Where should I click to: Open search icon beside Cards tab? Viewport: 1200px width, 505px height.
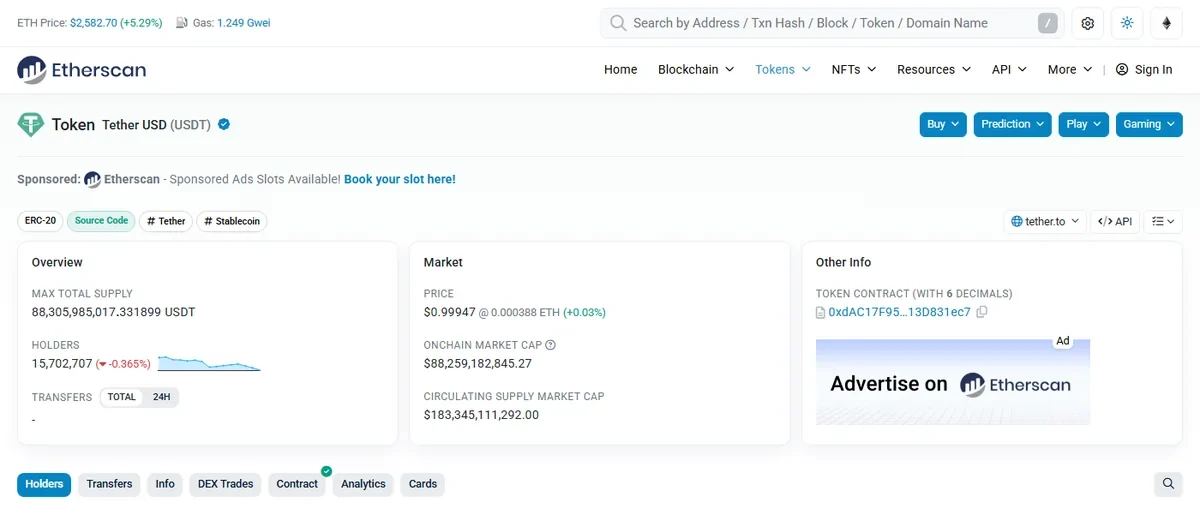(x=1168, y=484)
